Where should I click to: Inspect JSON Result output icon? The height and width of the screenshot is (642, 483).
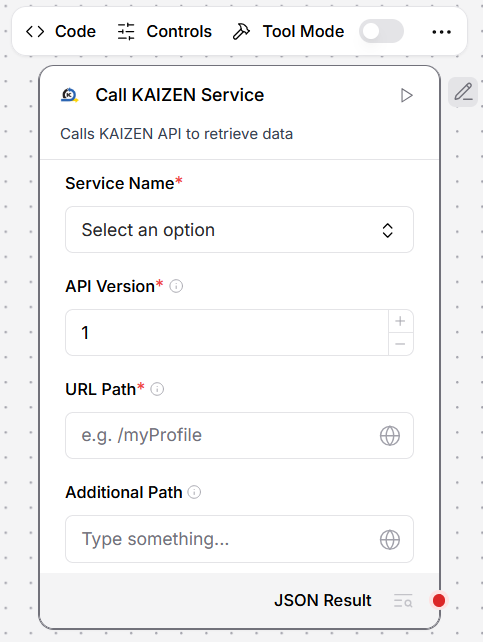pyautogui.click(x=403, y=601)
